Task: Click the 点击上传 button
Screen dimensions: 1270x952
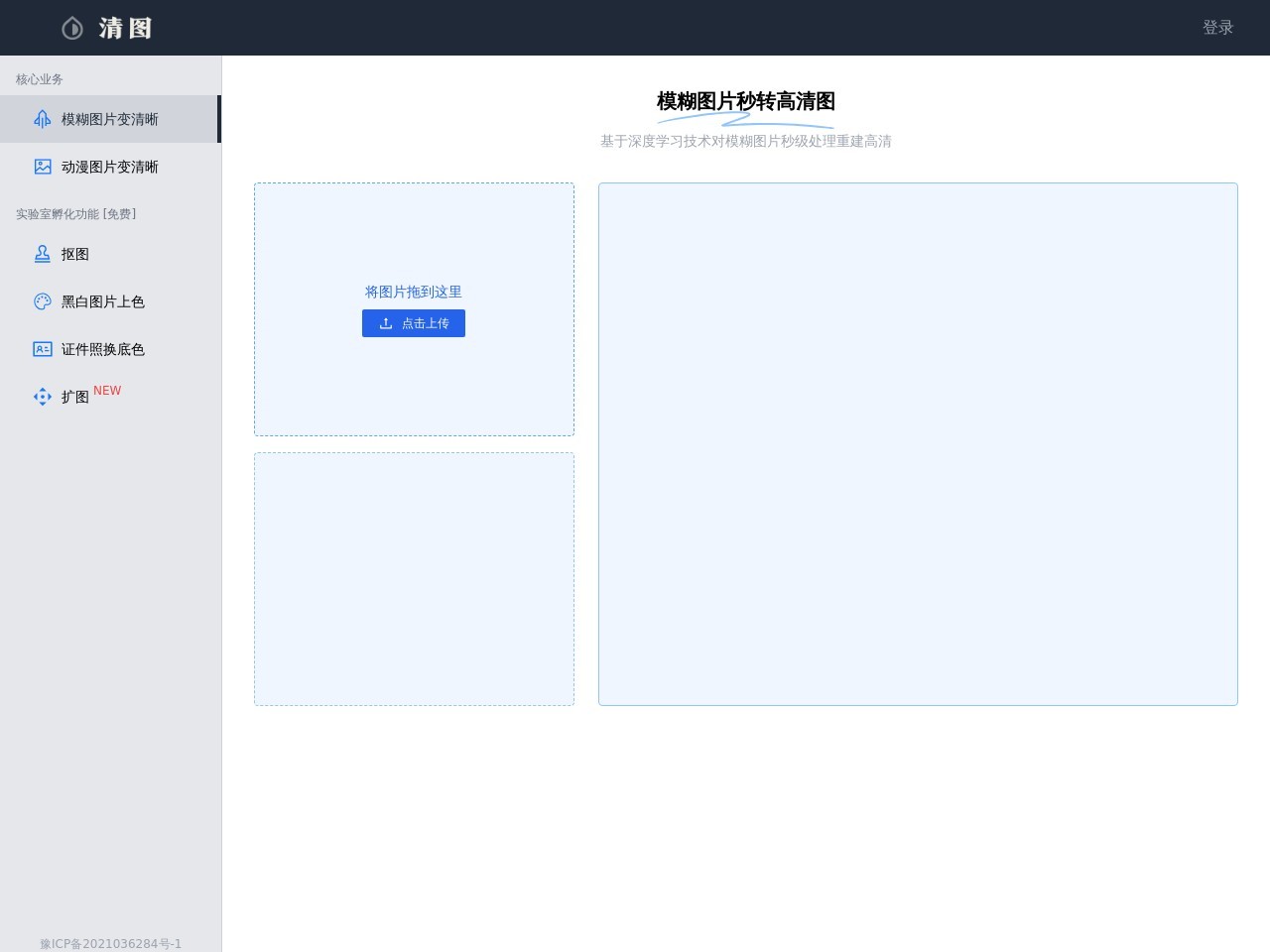Action: [x=414, y=323]
